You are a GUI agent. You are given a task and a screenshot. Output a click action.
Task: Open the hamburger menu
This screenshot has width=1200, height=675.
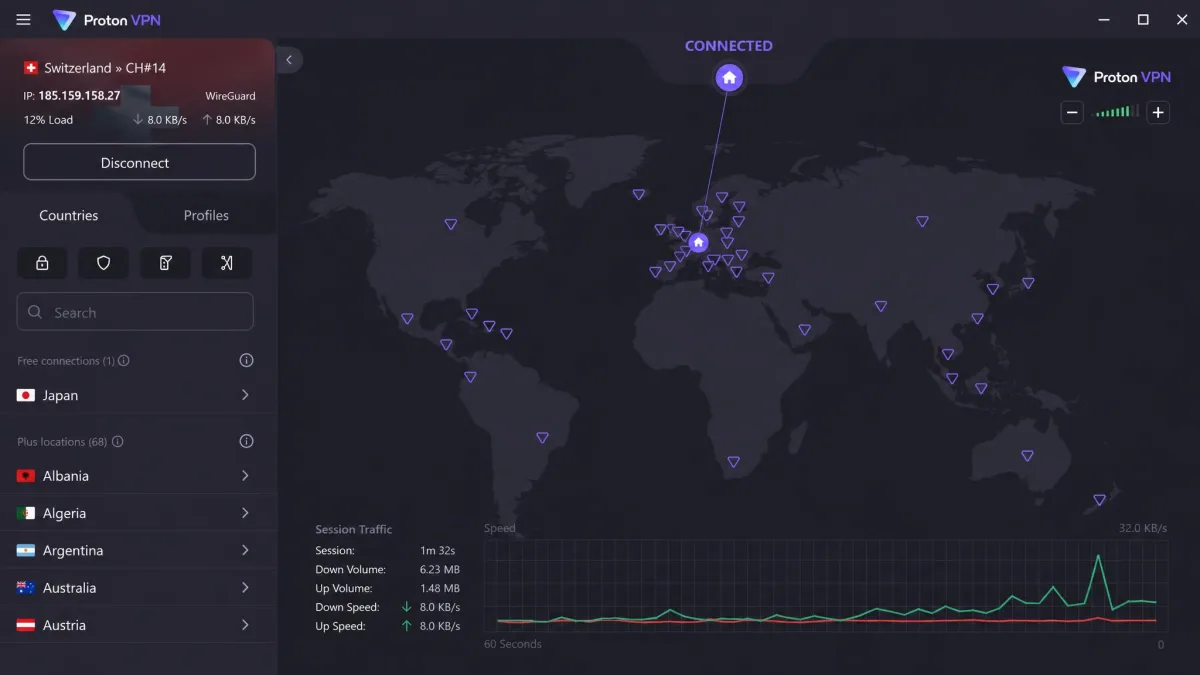coord(24,20)
